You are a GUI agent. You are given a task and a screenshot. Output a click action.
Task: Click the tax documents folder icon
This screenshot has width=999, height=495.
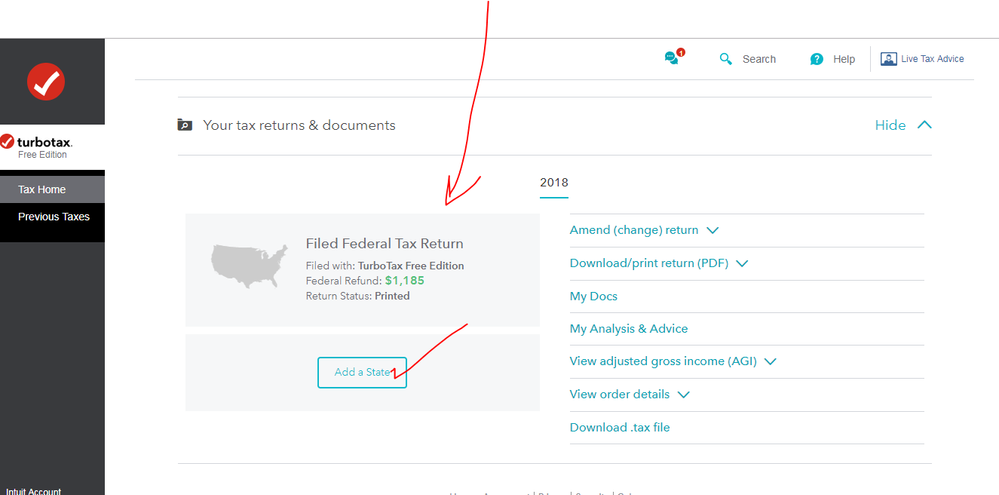(184, 125)
